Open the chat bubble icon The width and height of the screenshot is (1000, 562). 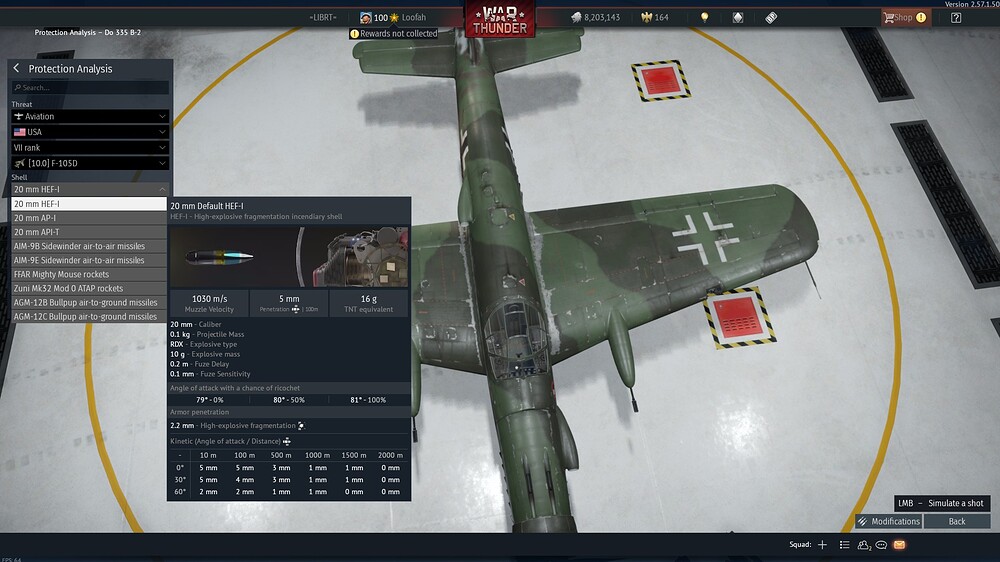[x=881, y=545]
